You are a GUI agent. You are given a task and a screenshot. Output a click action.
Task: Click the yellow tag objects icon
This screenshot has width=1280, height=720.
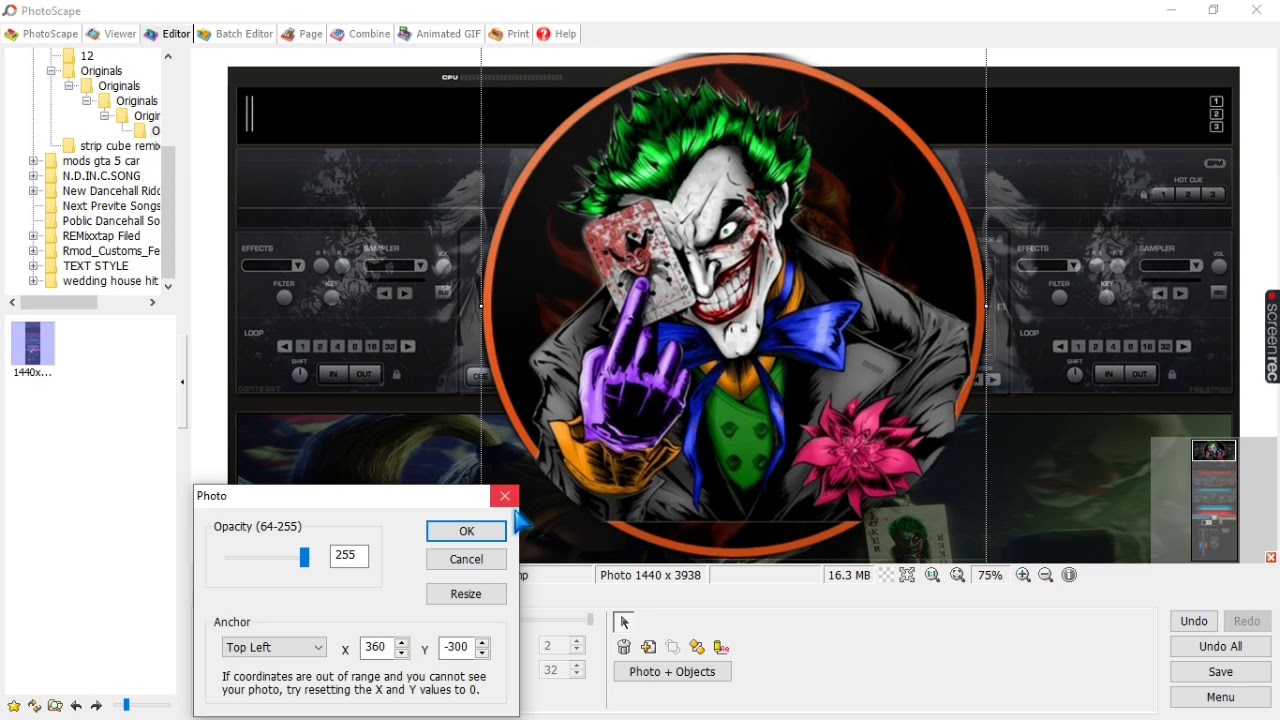pyautogui.click(x=697, y=647)
